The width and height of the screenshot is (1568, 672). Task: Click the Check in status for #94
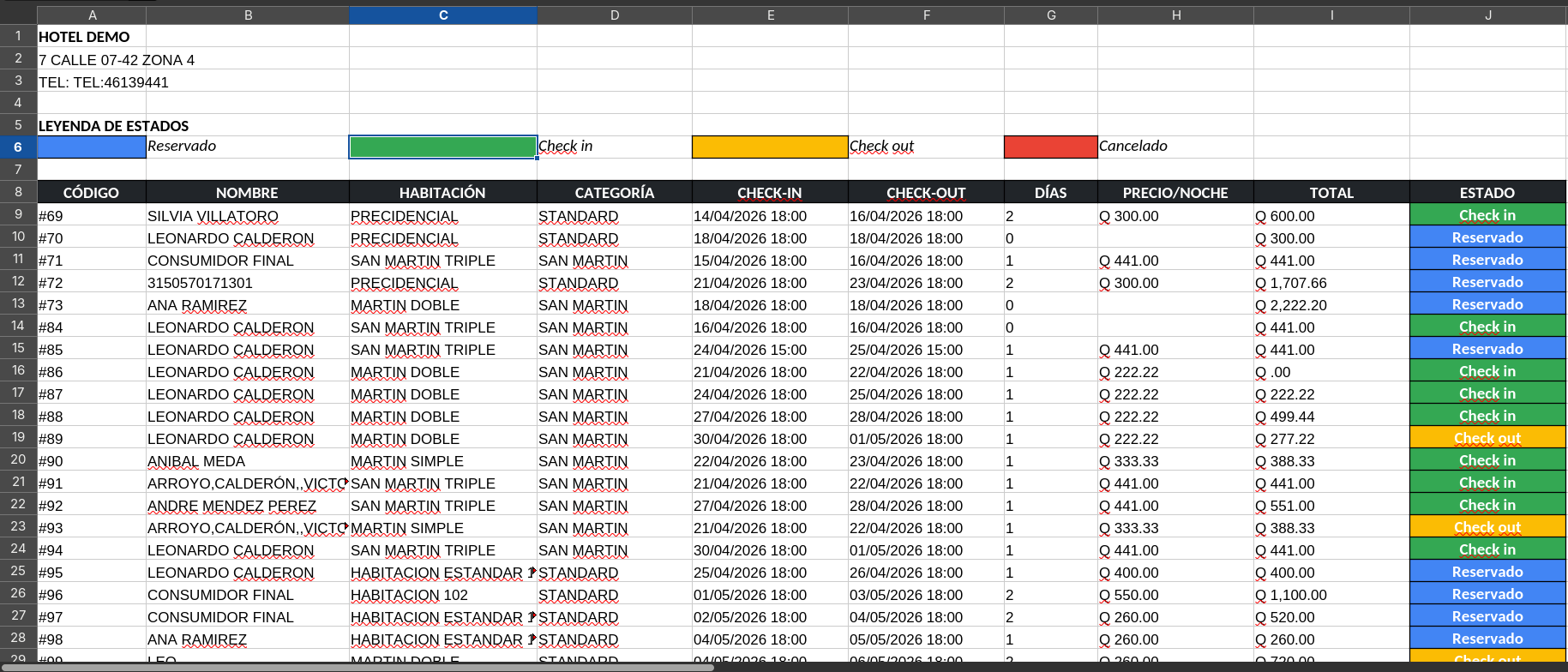pyautogui.click(x=1487, y=549)
